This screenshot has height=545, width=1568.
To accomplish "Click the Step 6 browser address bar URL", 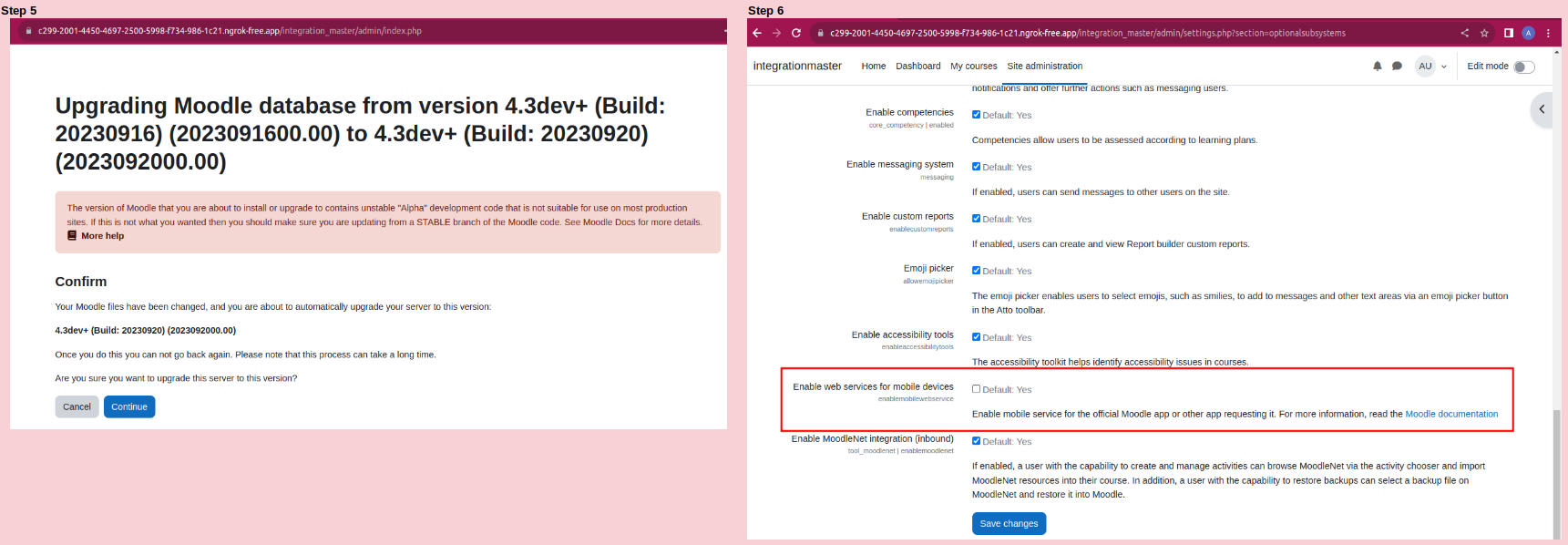I will click(x=1087, y=33).
